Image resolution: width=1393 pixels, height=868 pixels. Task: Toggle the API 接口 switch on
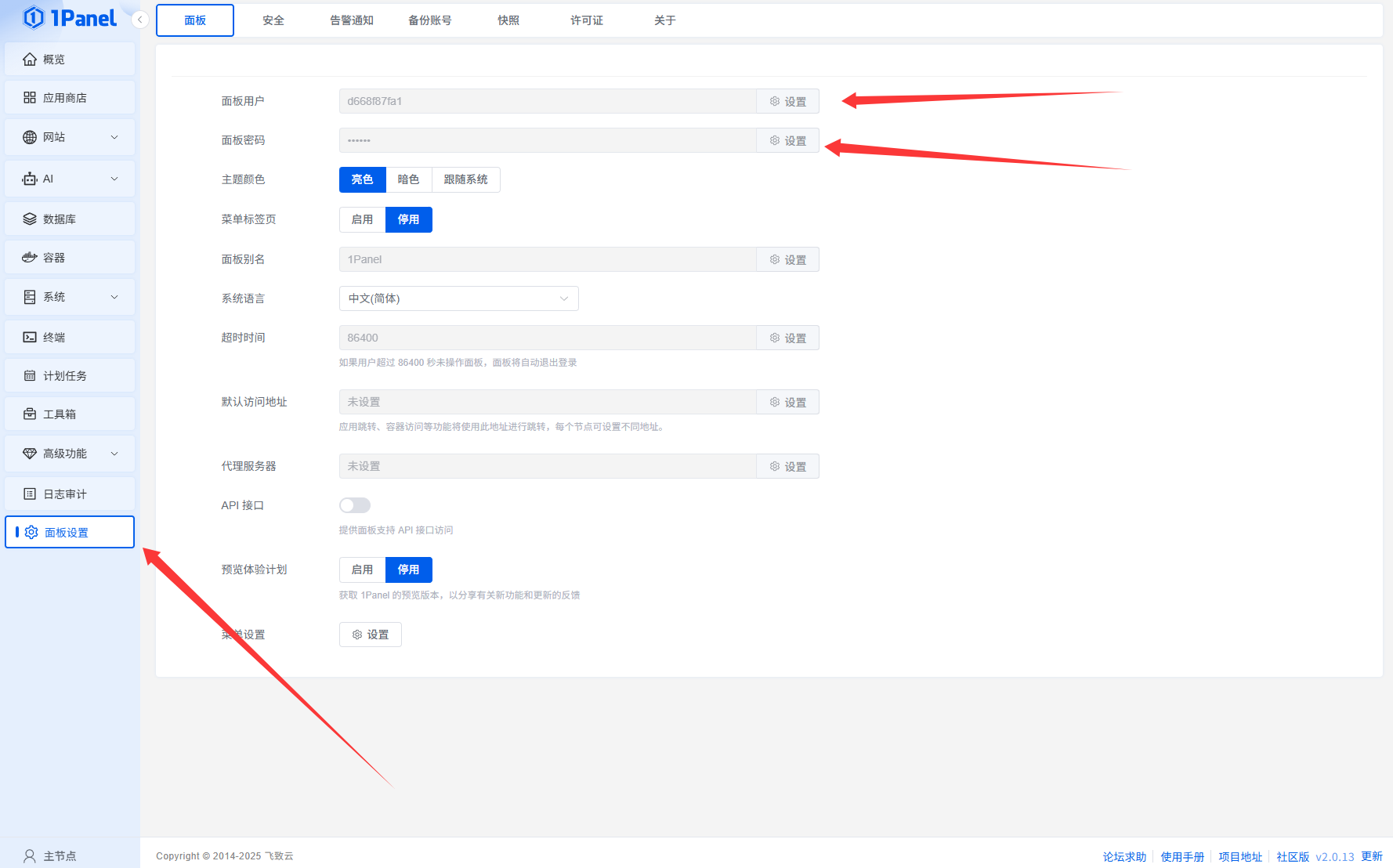(354, 505)
